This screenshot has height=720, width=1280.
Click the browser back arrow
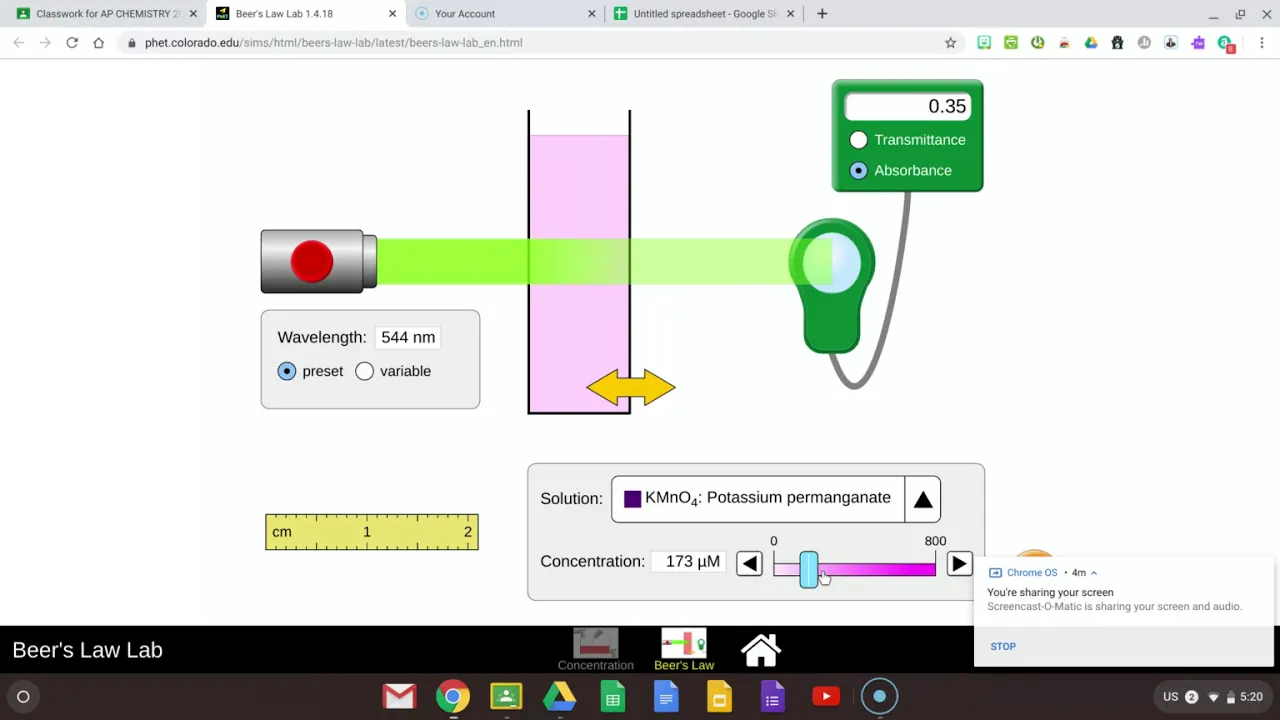point(18,43)
